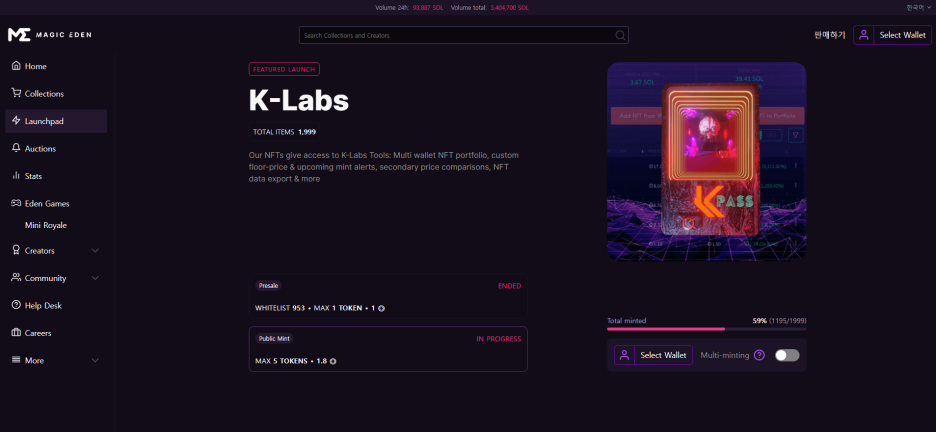The image size is (936, 432).
Task: Select Launchpad in the sidebar
Action: (56, 121)
